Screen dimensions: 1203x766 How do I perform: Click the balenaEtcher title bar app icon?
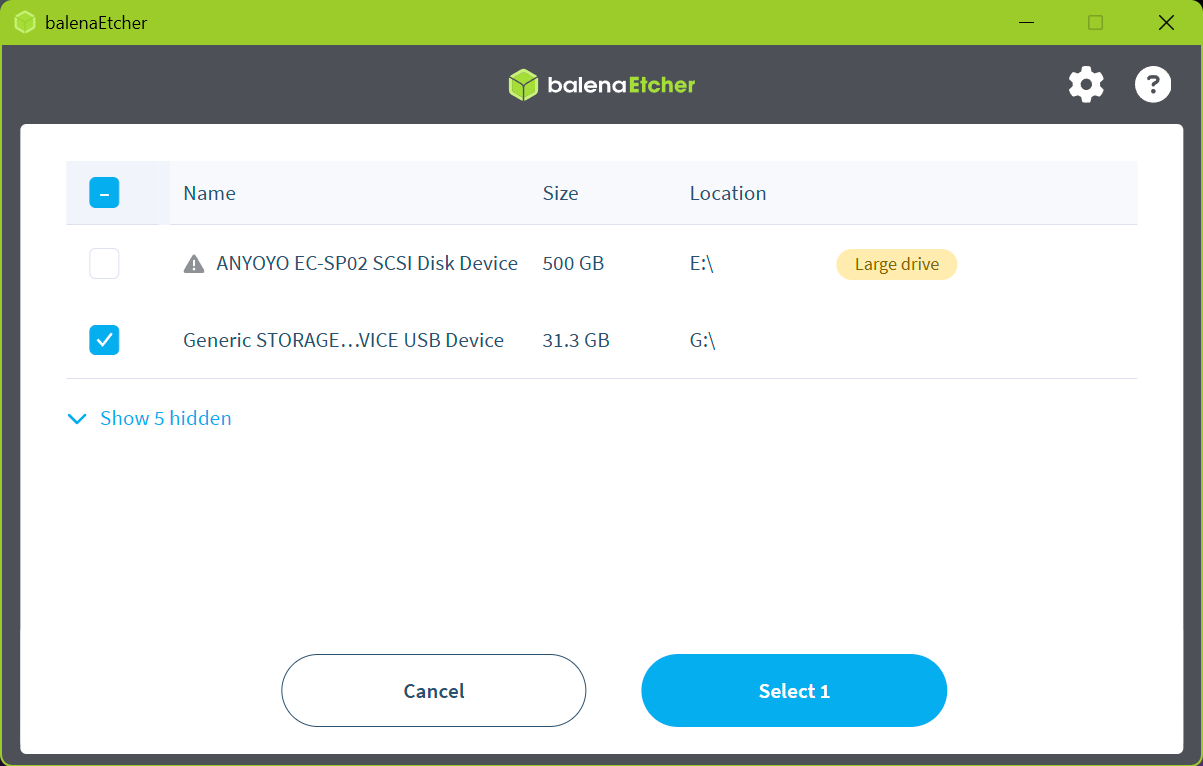coord(25,22)
